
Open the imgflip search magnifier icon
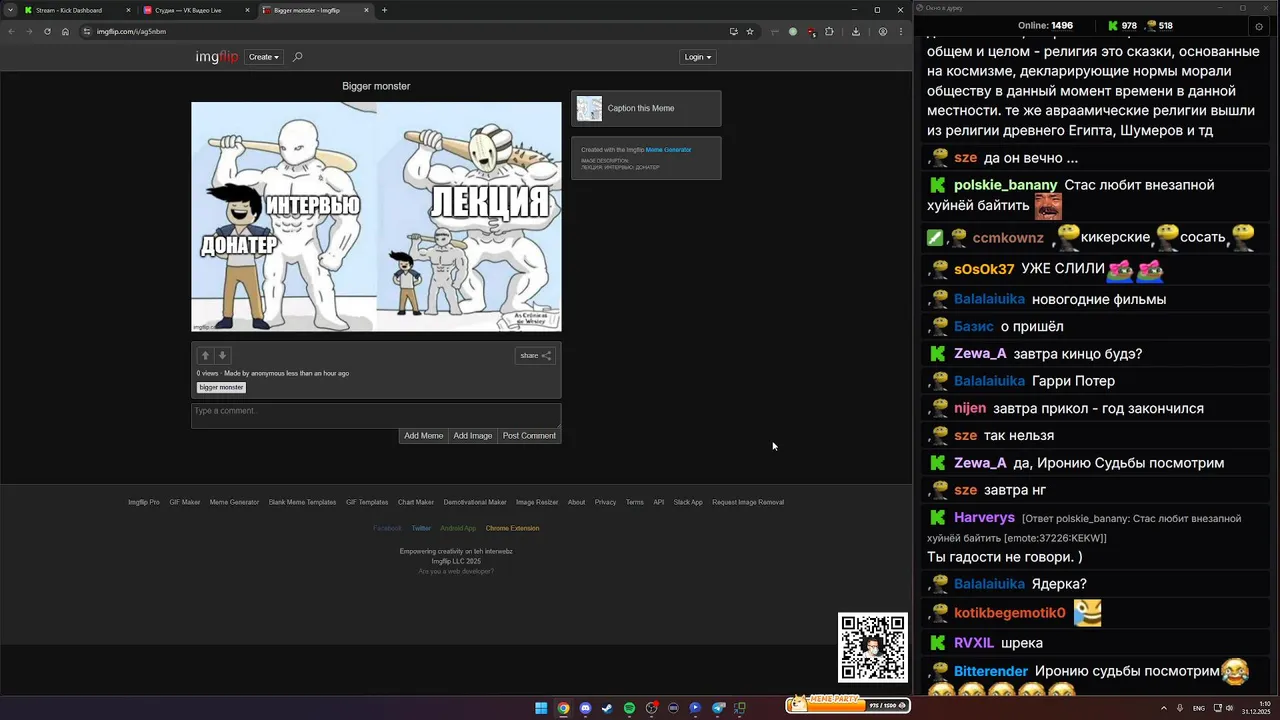click(297, 57)
